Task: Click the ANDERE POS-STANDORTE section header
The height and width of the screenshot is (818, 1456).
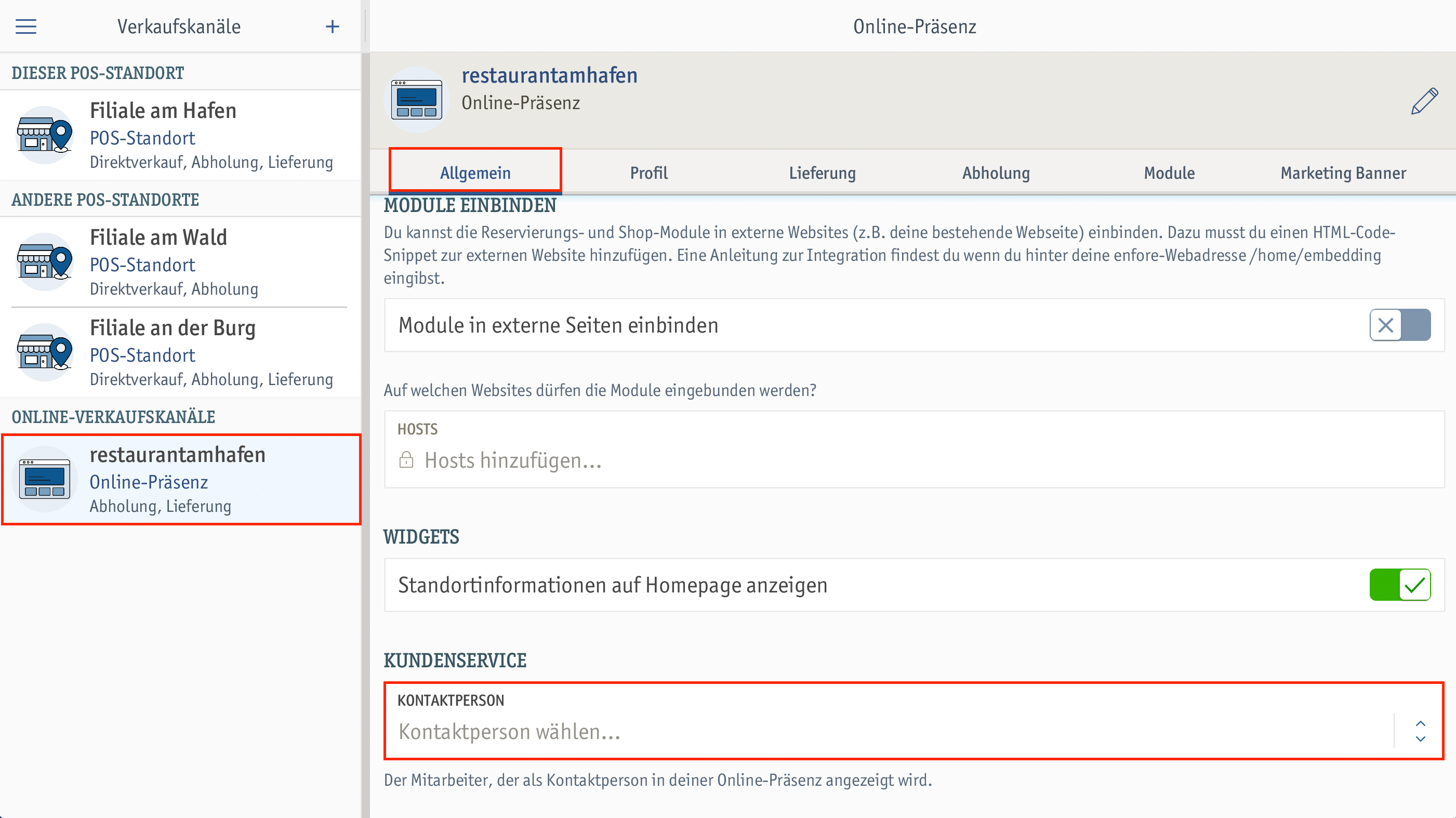Action: coord(105,200)
